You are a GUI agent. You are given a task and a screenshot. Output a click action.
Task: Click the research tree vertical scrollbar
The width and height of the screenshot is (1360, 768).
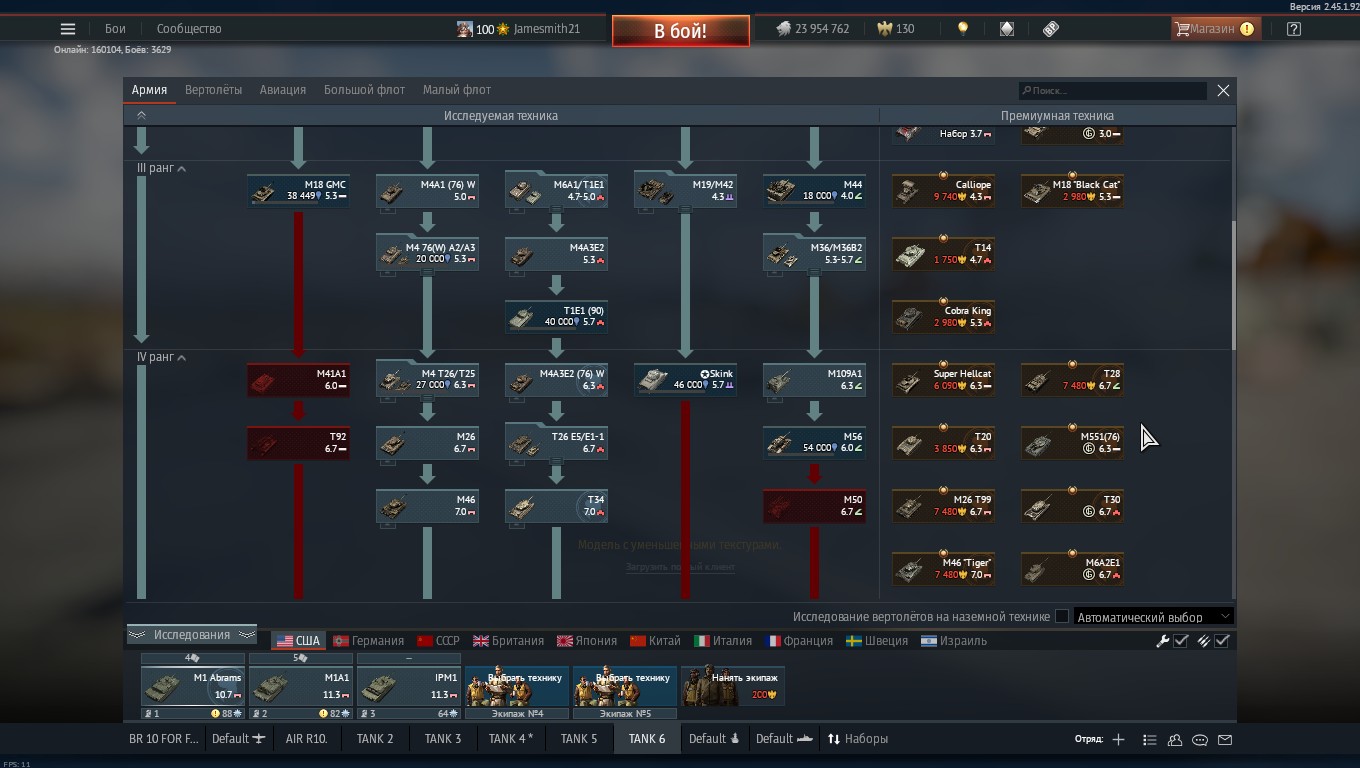1234,285
